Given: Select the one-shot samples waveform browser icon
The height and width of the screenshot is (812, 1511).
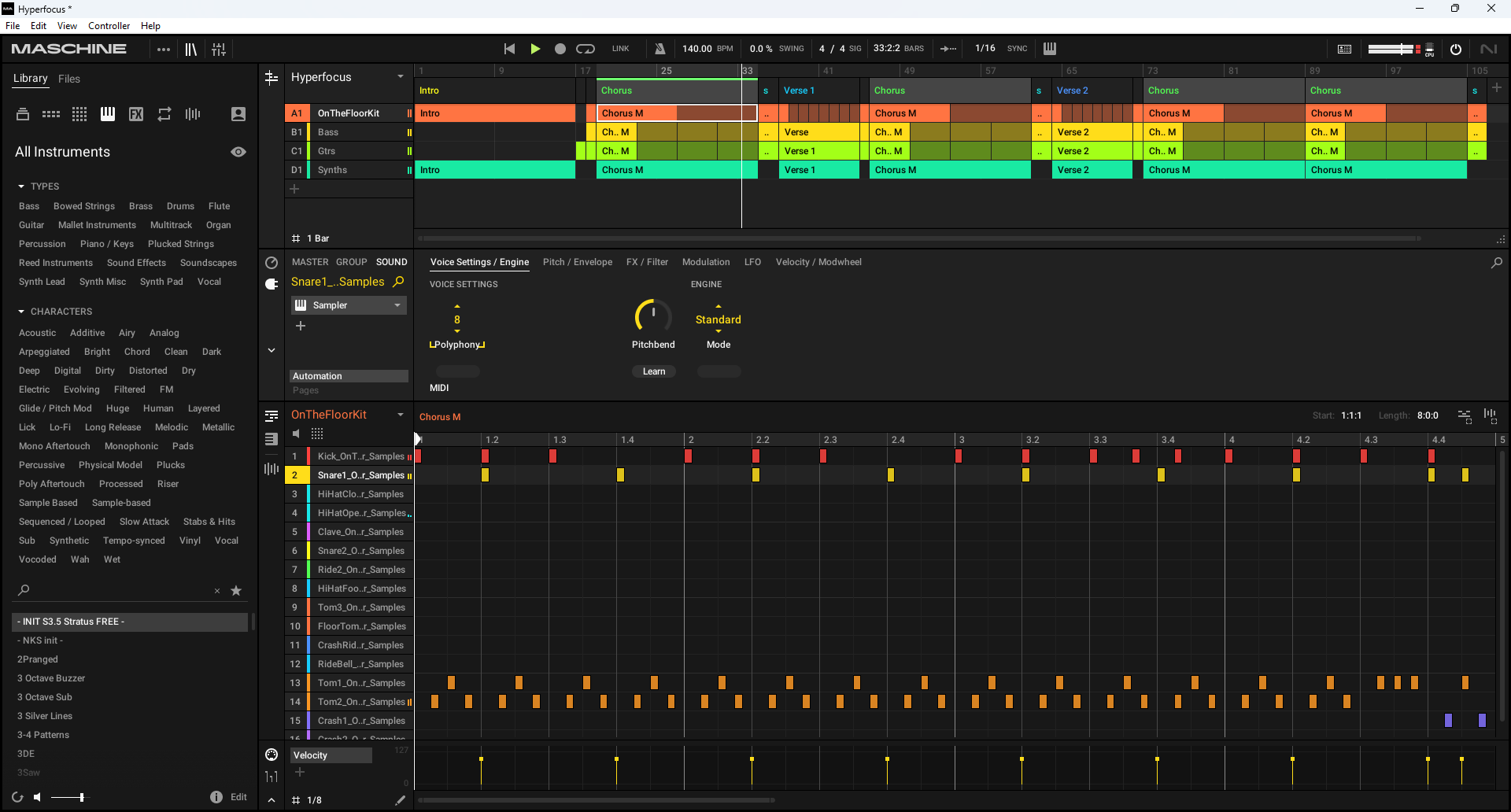Looking at the screenshot, I should [192, 113].
